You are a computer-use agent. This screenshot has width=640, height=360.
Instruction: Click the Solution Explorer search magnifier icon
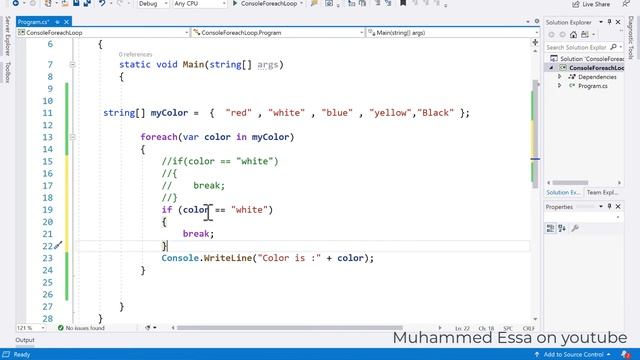click(x=613, y=47)
